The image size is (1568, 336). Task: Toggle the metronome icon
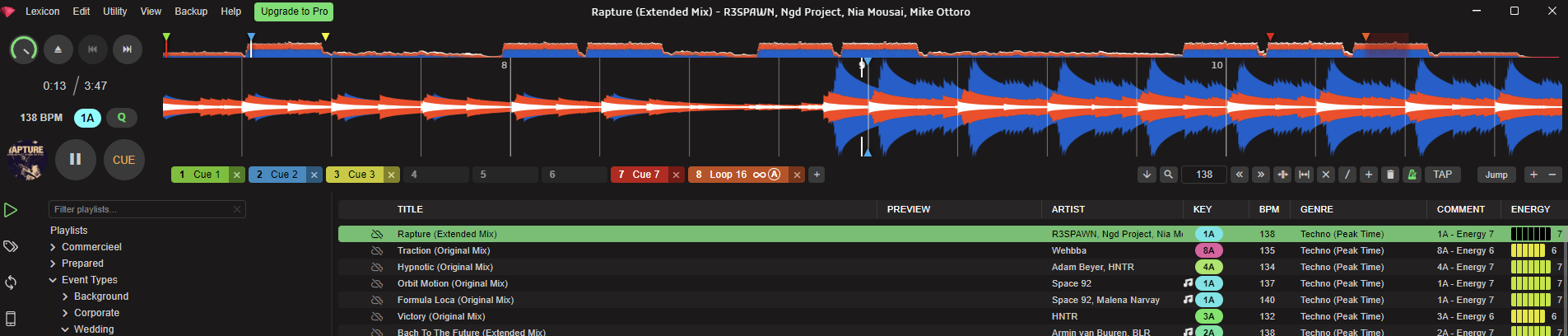[1412, 175]
